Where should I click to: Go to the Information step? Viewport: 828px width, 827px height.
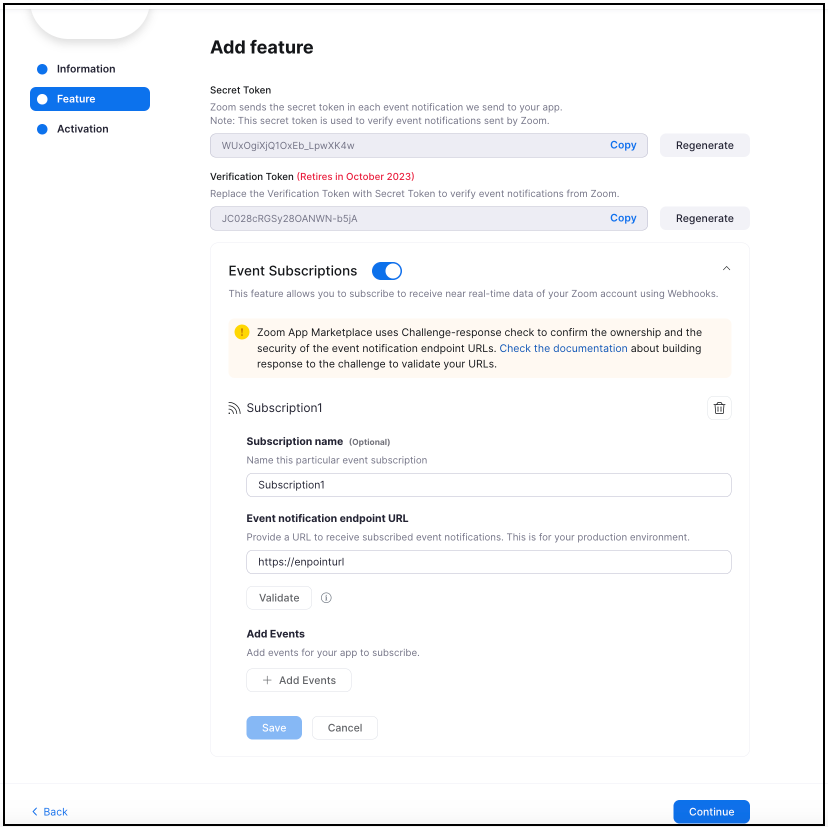click(x=86, y=68)
